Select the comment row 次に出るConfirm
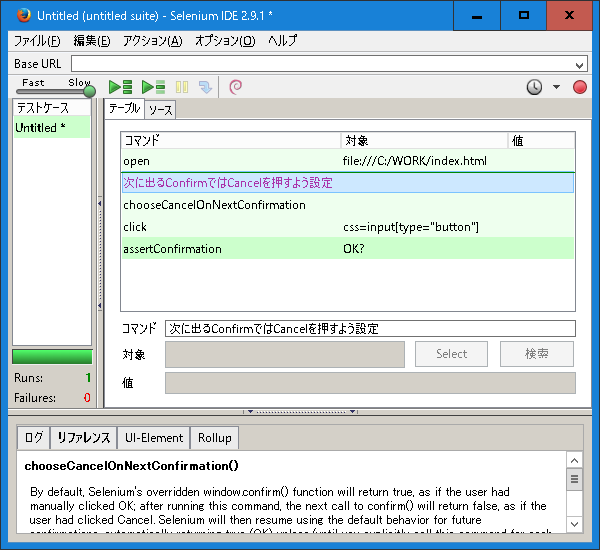 tap(348, 183)
